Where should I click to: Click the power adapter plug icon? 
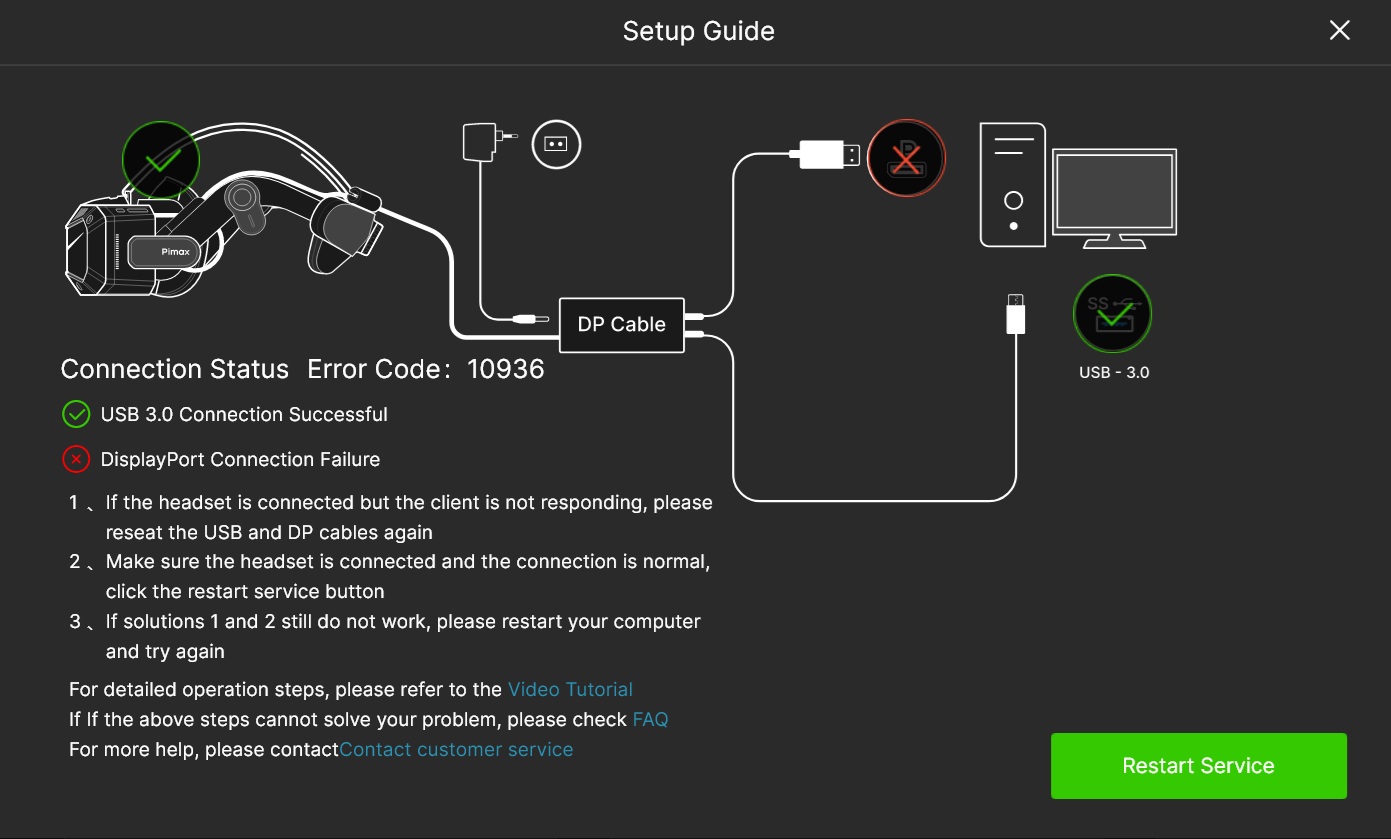click(x=484, y=141)
